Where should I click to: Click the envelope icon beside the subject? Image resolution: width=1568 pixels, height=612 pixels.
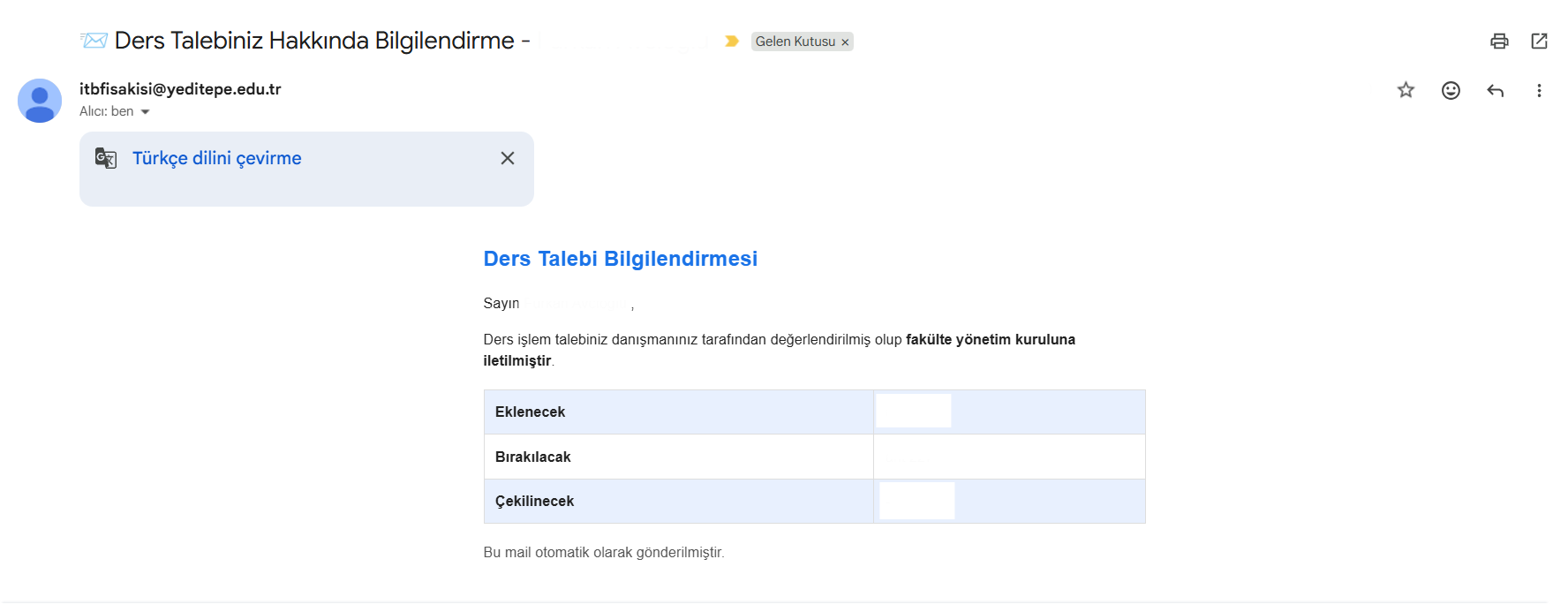[x=93, y=39]
